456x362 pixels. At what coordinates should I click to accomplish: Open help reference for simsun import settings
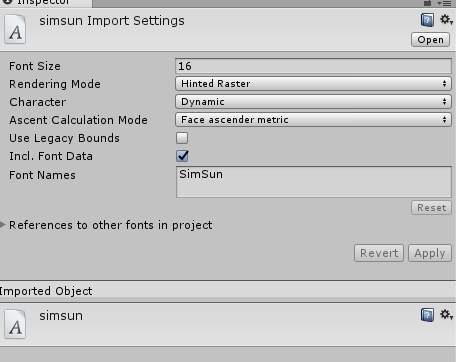pyautogui.click(x=427, y=20)
